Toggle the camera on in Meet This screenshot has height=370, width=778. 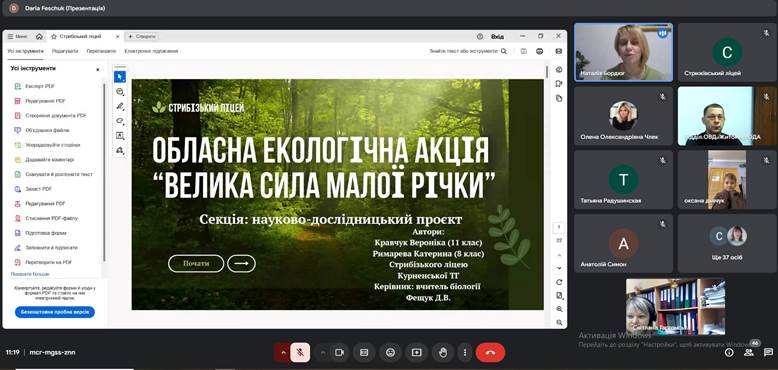pos(340,352)
